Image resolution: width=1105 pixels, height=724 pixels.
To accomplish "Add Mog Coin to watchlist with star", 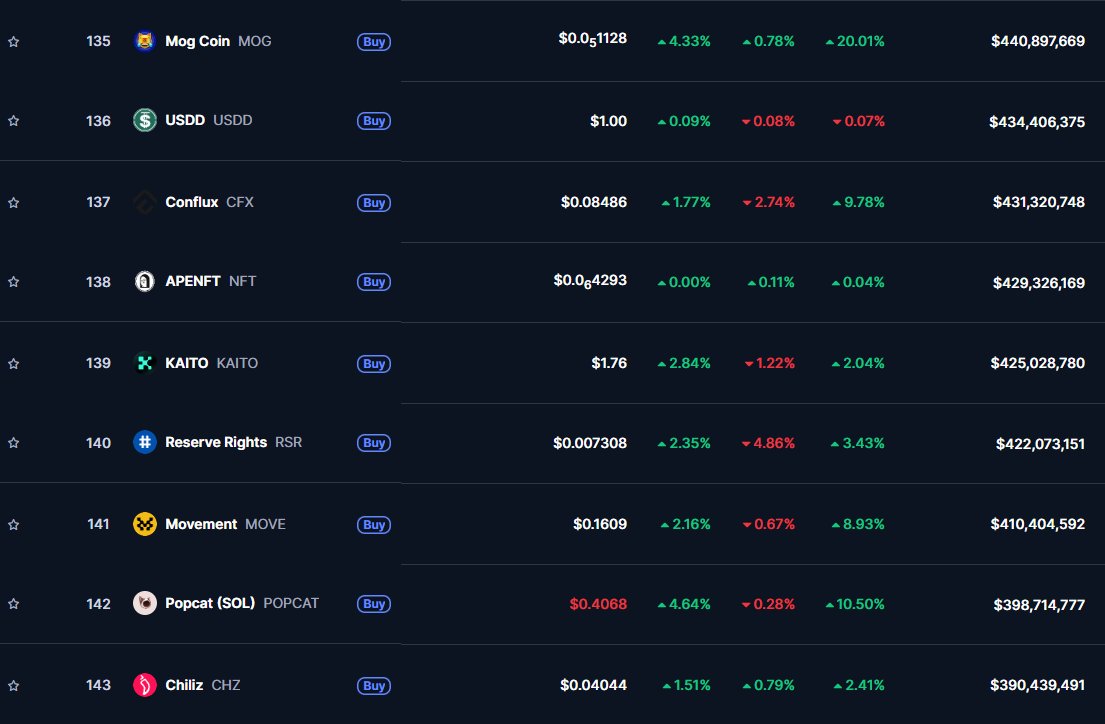I will pyautogui.click(x=13, y=42).
